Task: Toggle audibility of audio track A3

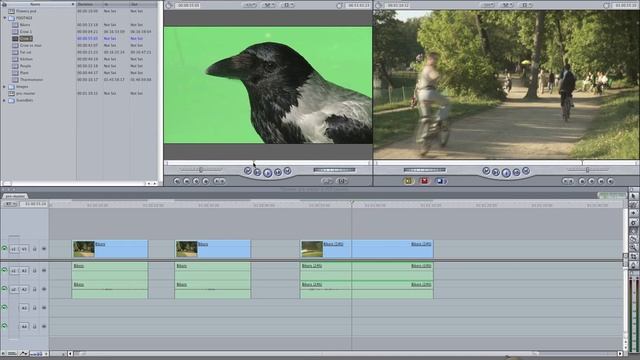Action: point(4,307)
